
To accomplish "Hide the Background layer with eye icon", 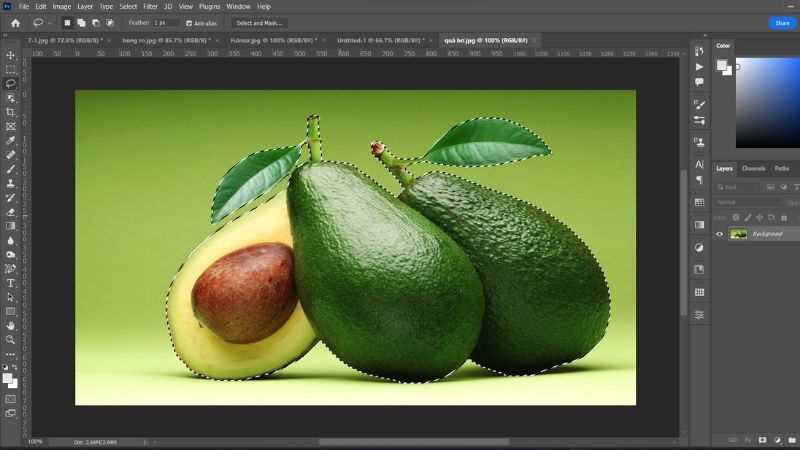I will pos(719,234).
